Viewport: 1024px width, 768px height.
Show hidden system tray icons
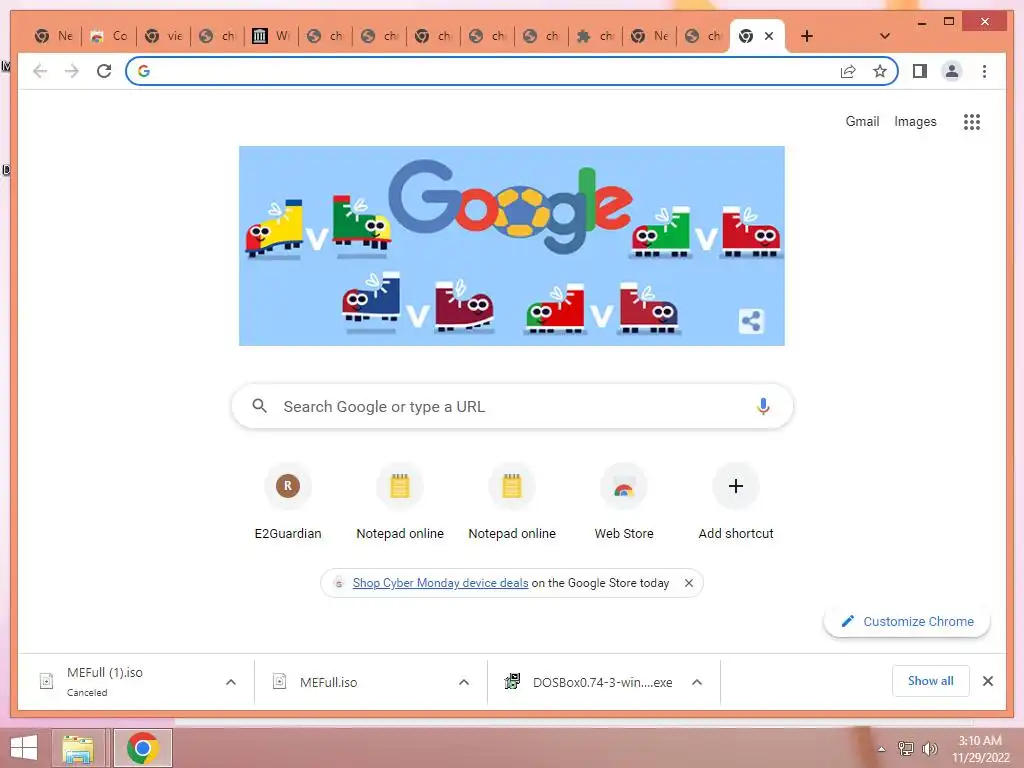(882, 749)
